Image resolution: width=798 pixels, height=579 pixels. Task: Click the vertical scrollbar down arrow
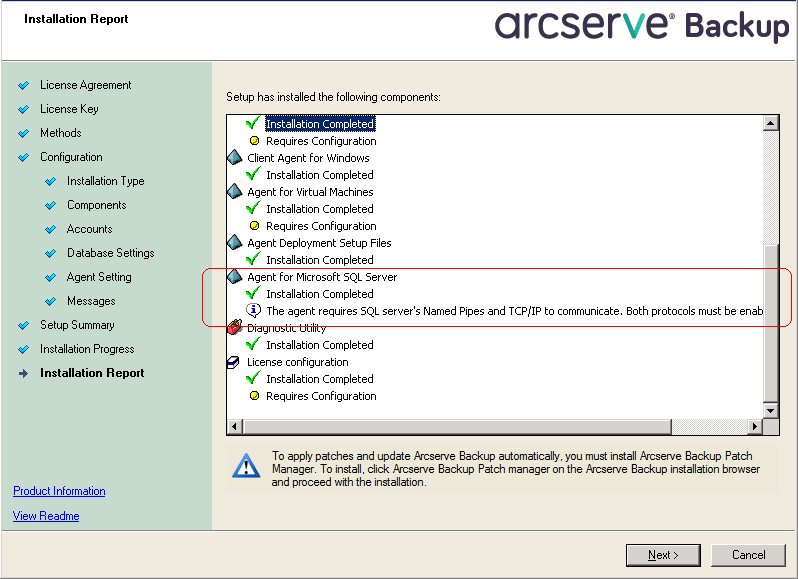pyautogui.click(x=771, y=411)
